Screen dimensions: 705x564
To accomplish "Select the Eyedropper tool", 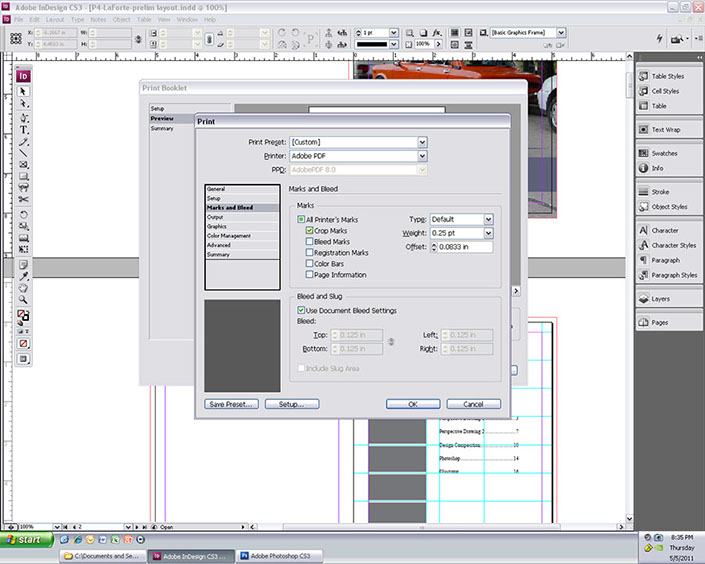I will [23, 276].
